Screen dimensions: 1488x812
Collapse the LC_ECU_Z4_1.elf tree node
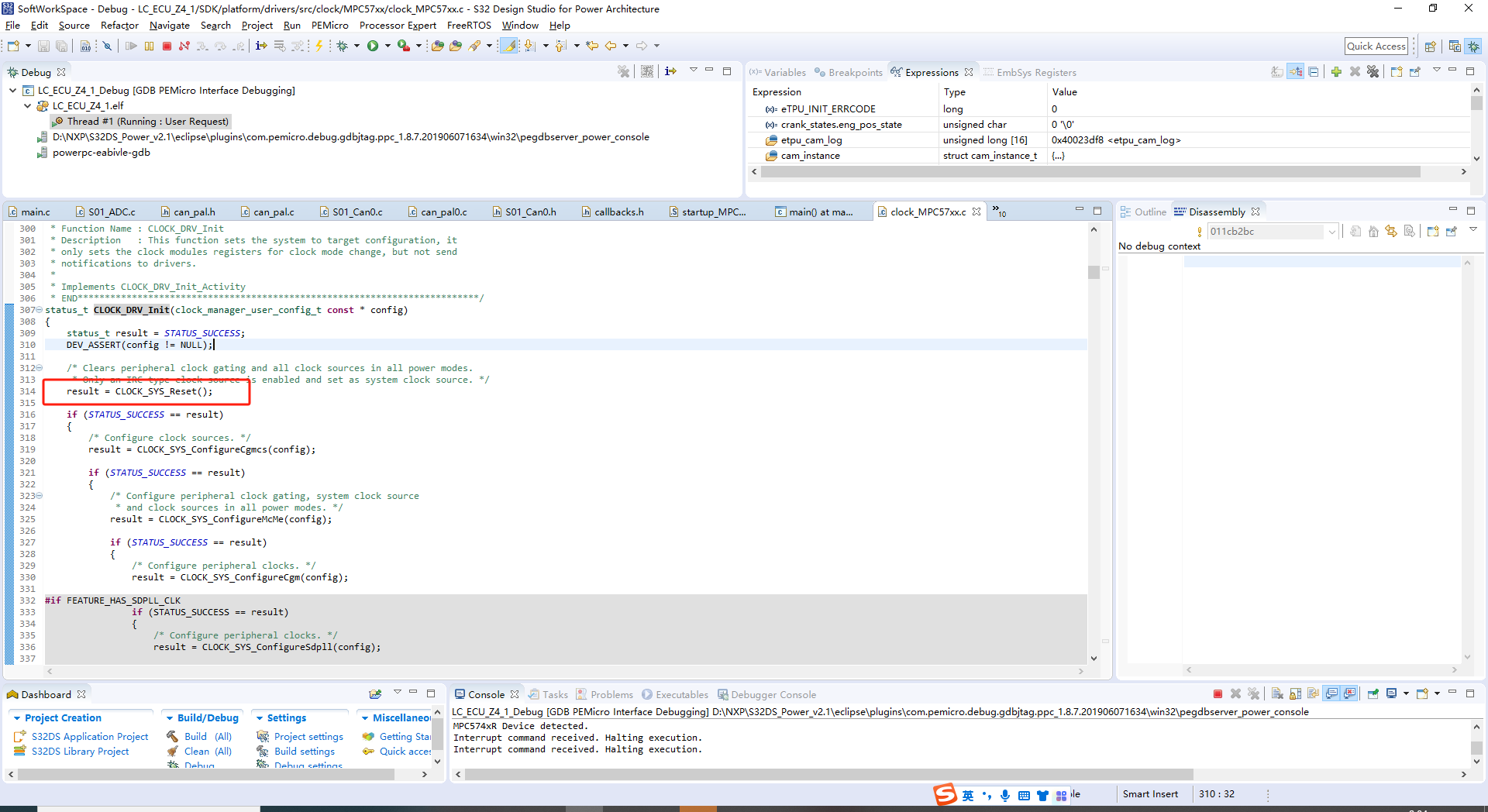pyautogui.click(x=28, y=106)
